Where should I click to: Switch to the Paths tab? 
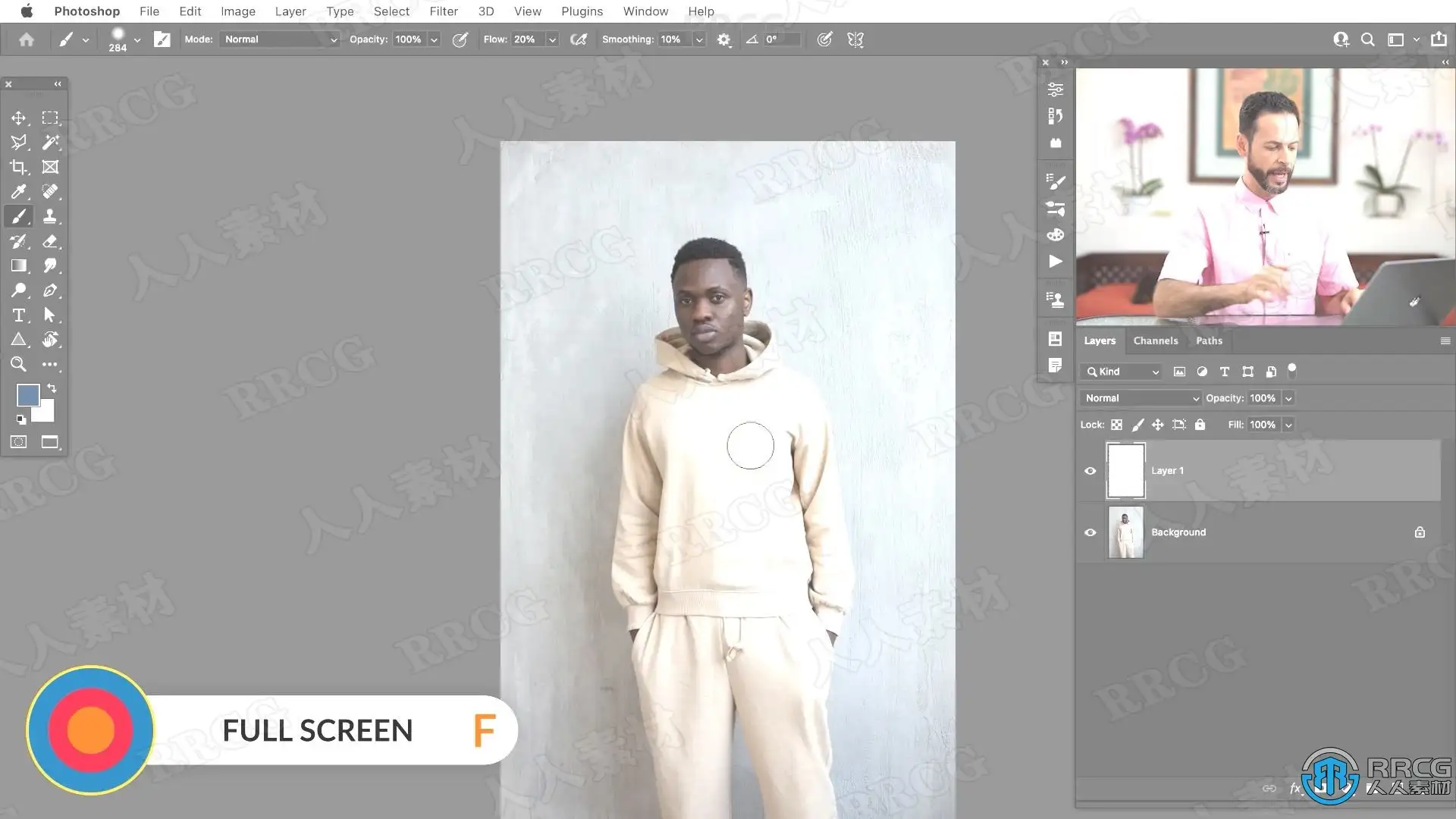(1210, 340)
